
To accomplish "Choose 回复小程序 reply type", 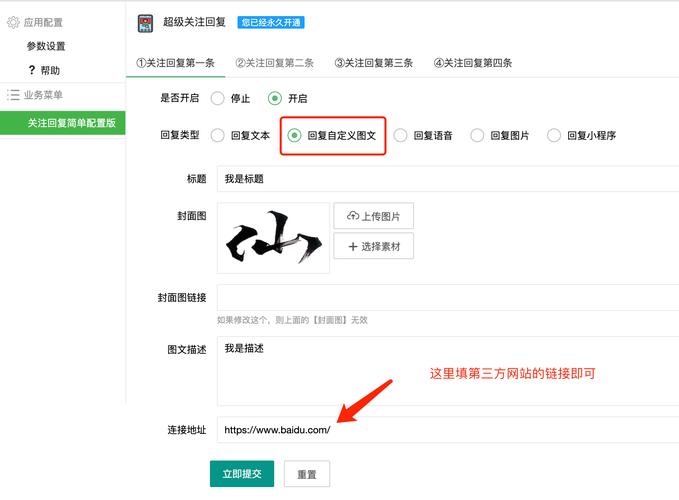I will pos(554,135).
